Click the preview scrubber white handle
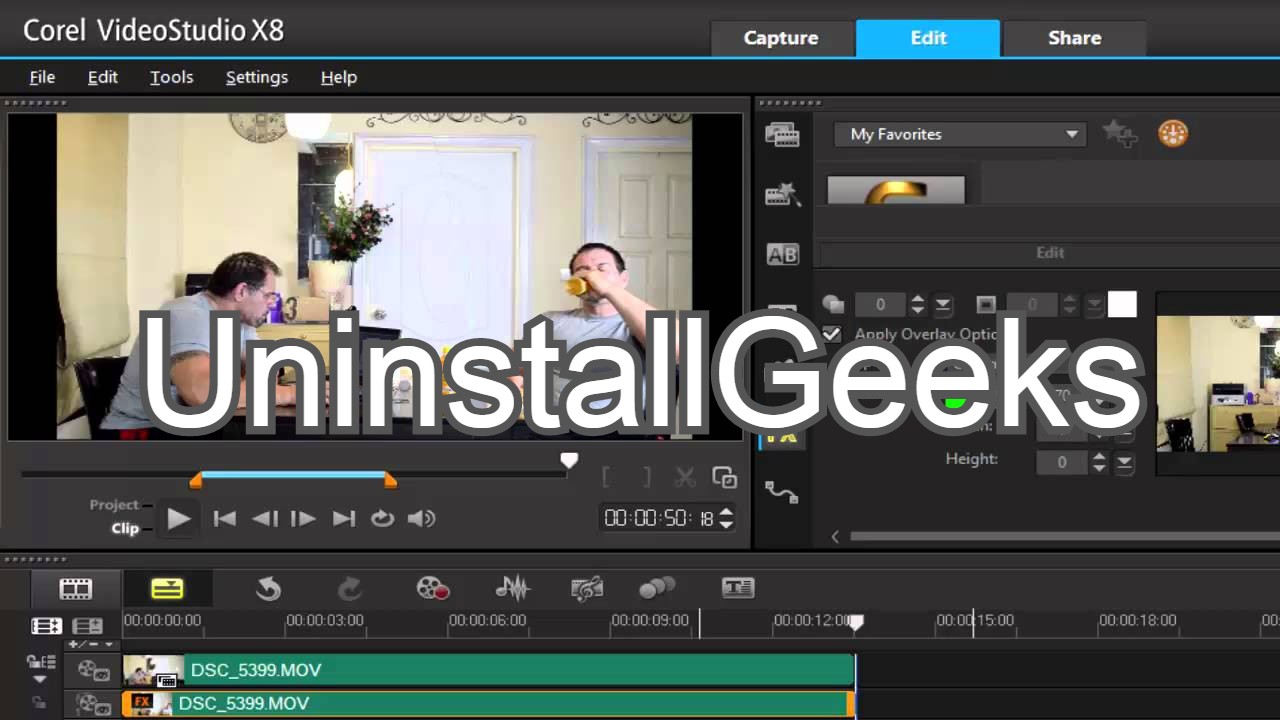1280x720 pixels. pyautogui.click(x=569, y=461)
